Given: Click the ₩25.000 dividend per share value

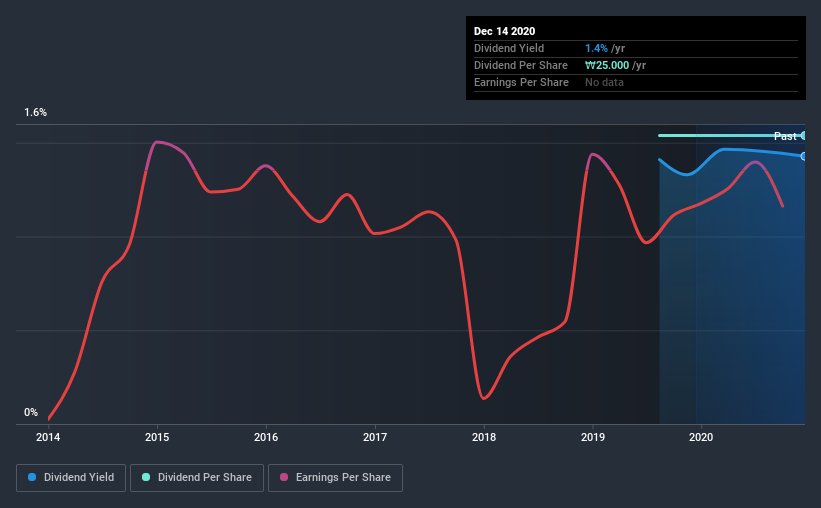Looking at the screenshot, I should click(607, 65).
